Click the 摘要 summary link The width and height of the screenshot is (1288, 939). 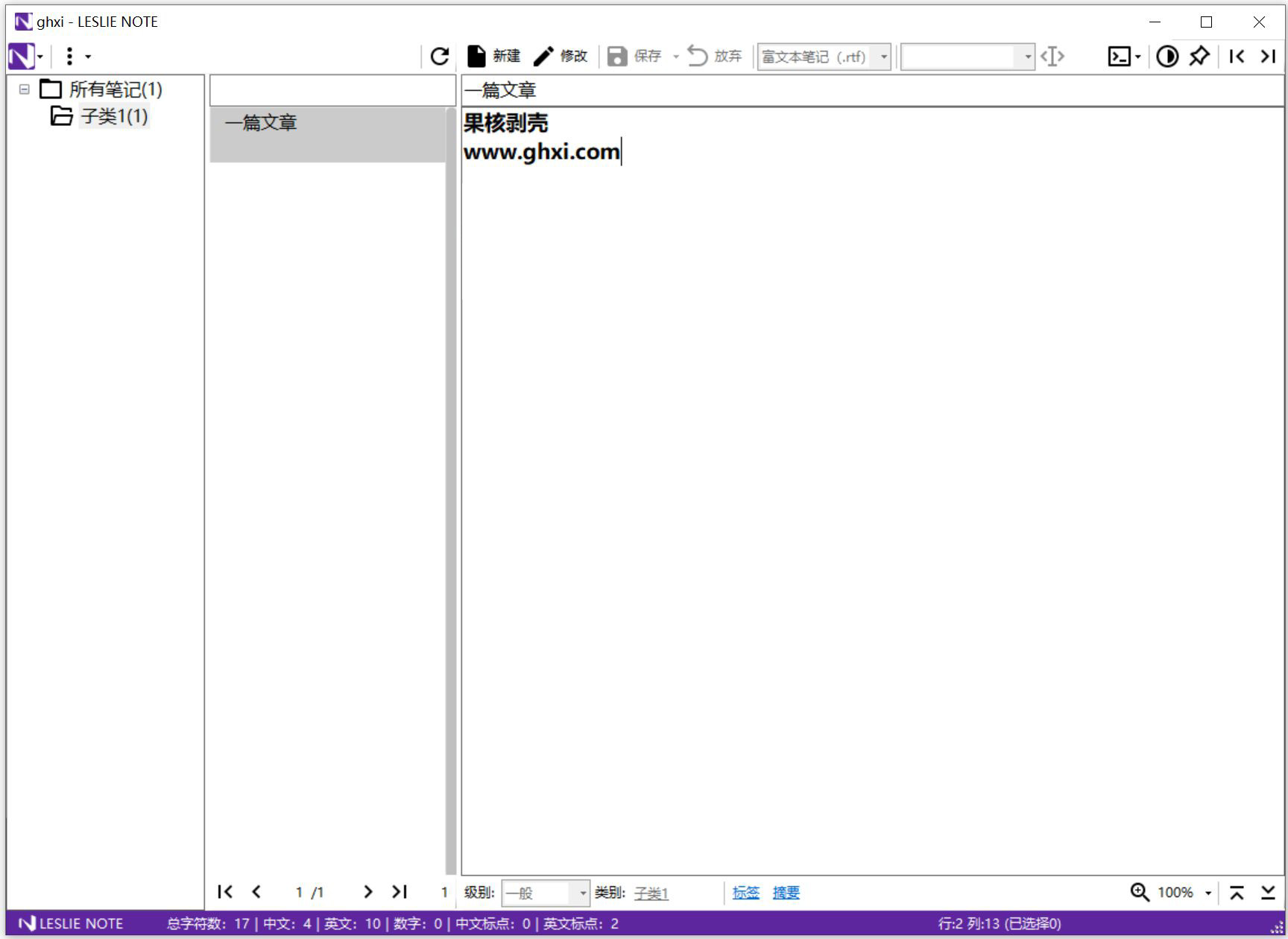click(786, 891)
